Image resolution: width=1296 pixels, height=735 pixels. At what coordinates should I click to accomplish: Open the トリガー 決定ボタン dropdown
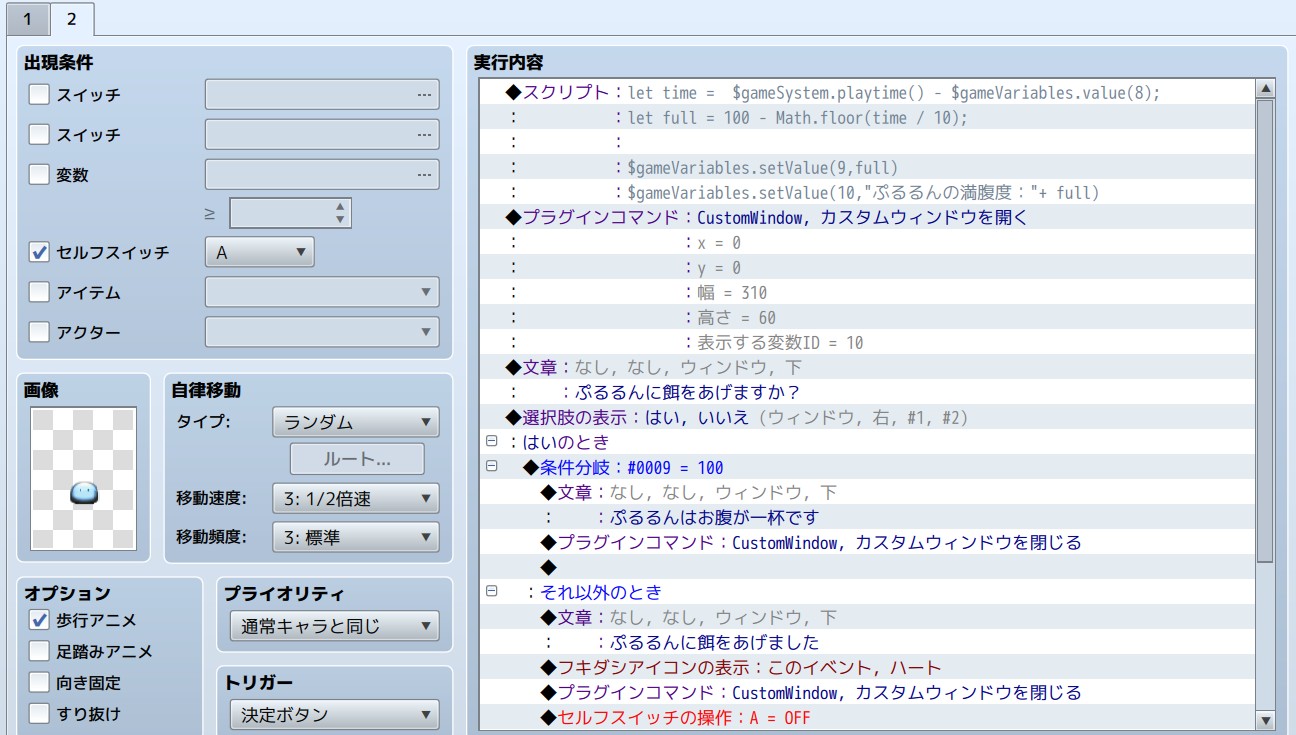(x=334, y=715)
